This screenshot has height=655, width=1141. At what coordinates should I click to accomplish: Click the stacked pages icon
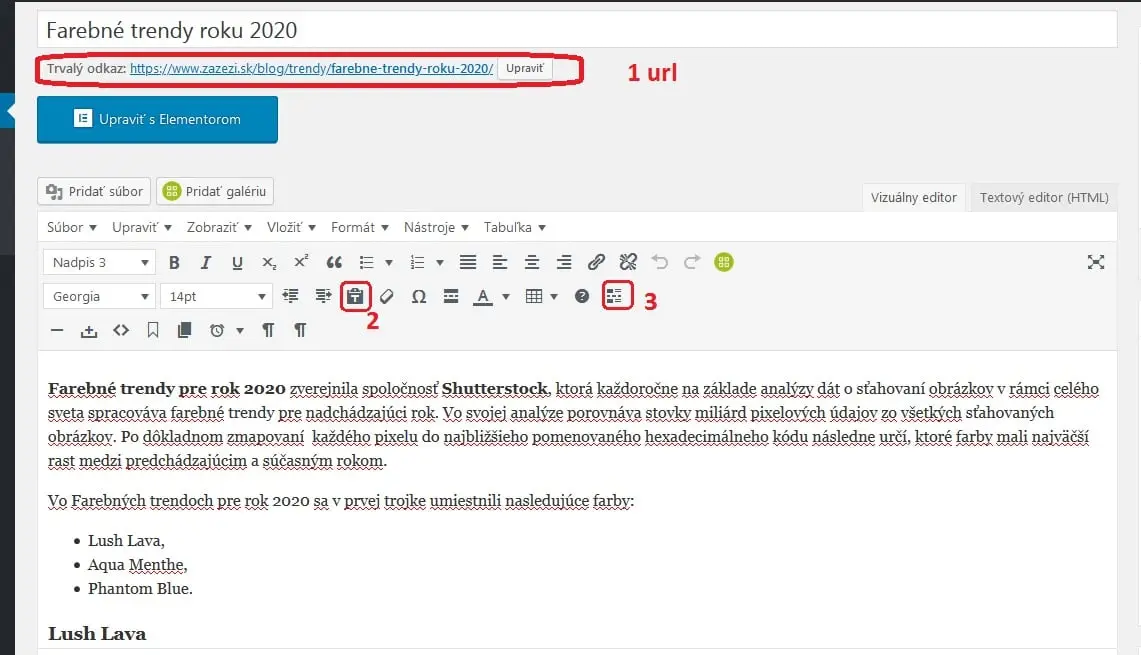coord(185,331)
